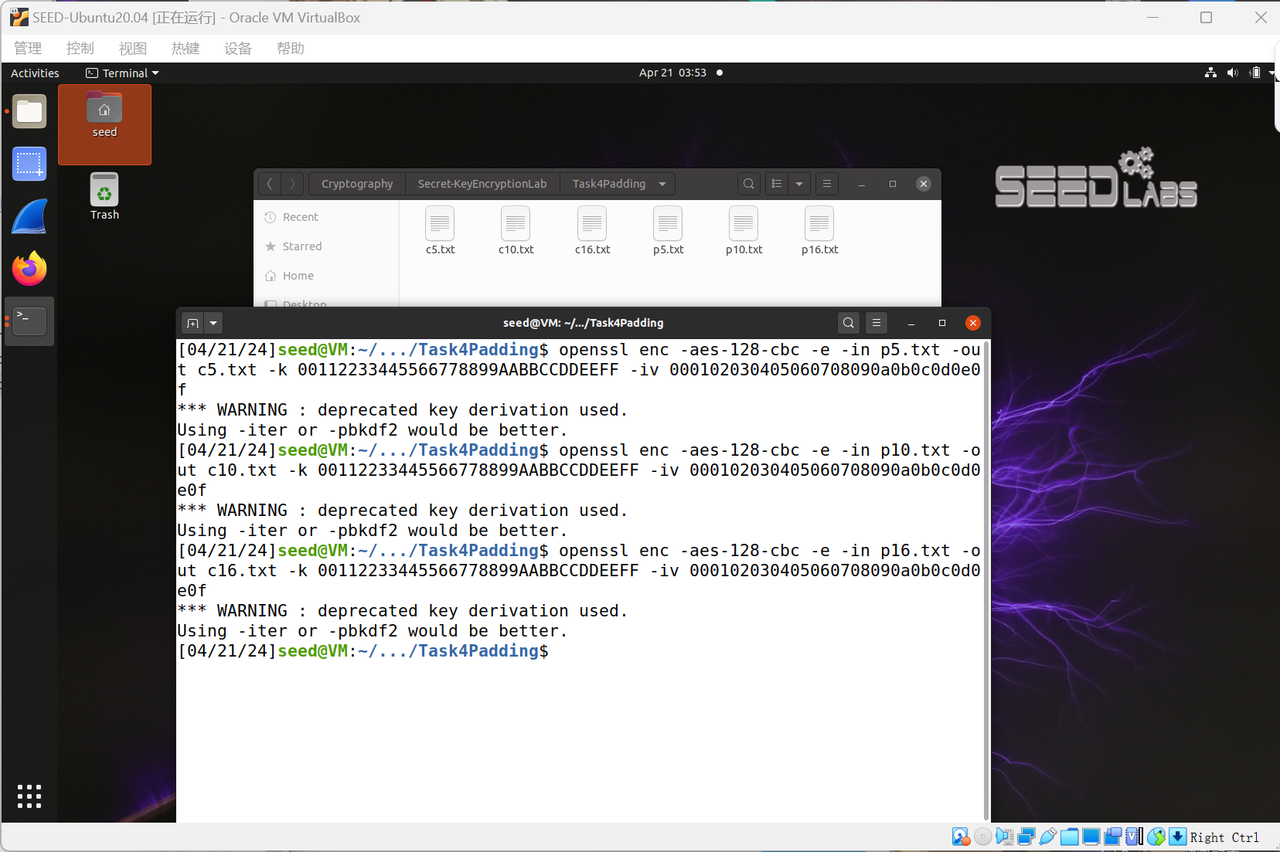Open Home in Files sidebar
This screenshot has width=1280, height=852.
tap(298, 276)
